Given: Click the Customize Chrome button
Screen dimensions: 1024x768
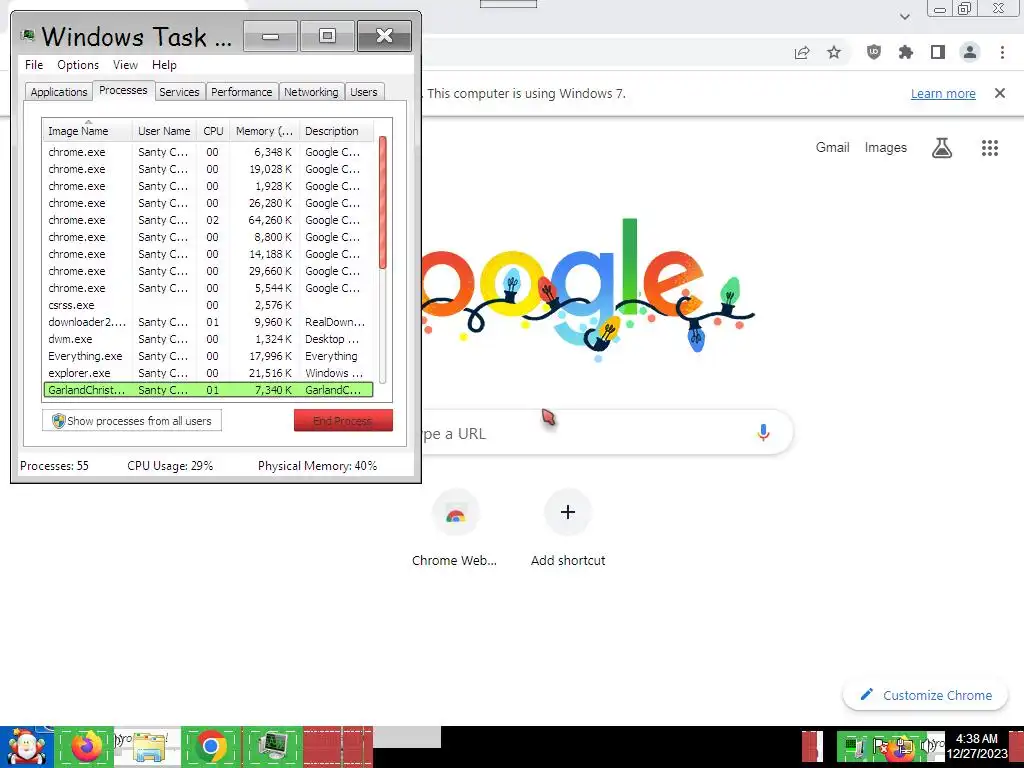Looking at the screenshot, I should (x=926, y=695).
